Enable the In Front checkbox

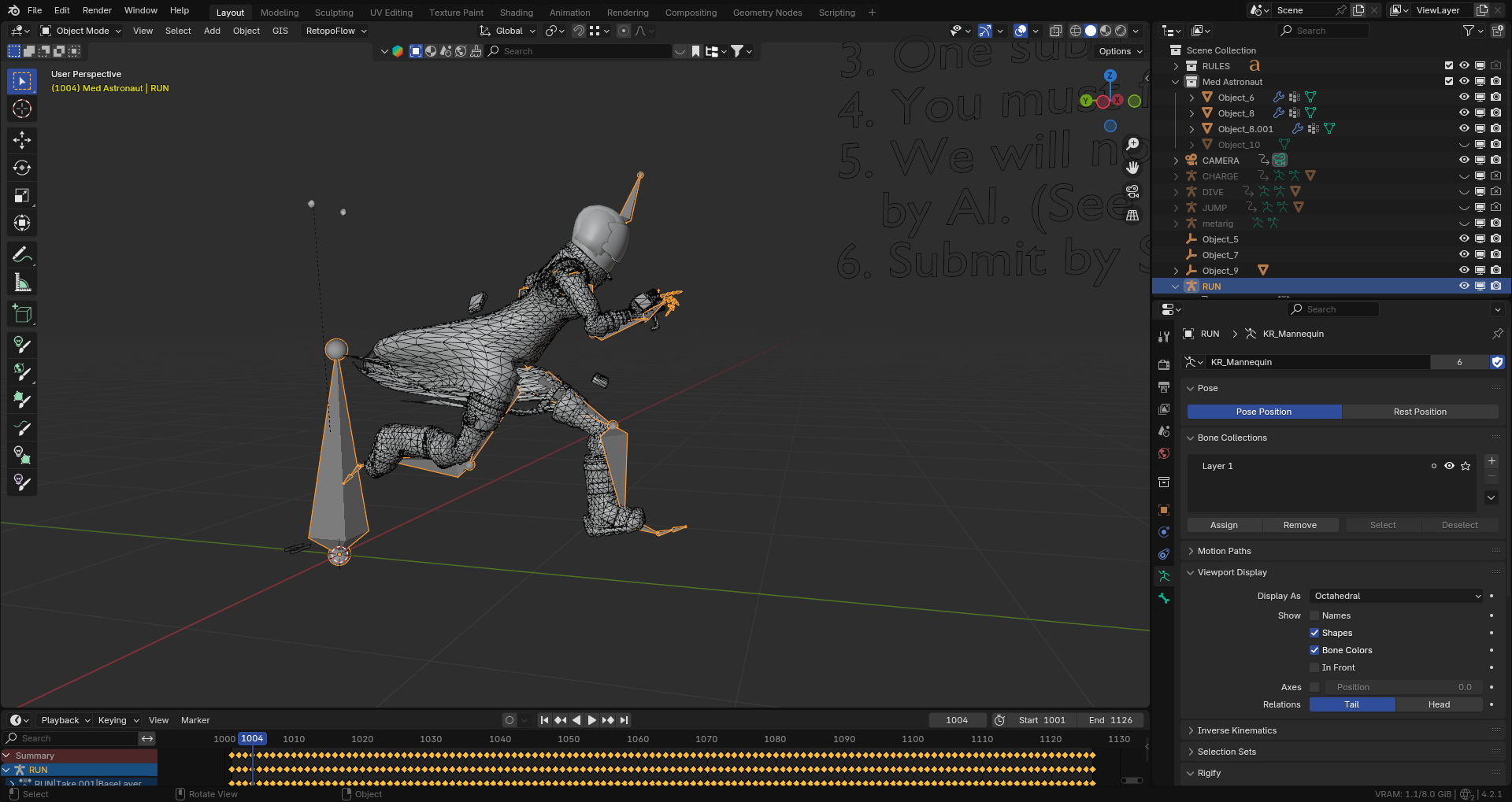[x=1314, y=667]
